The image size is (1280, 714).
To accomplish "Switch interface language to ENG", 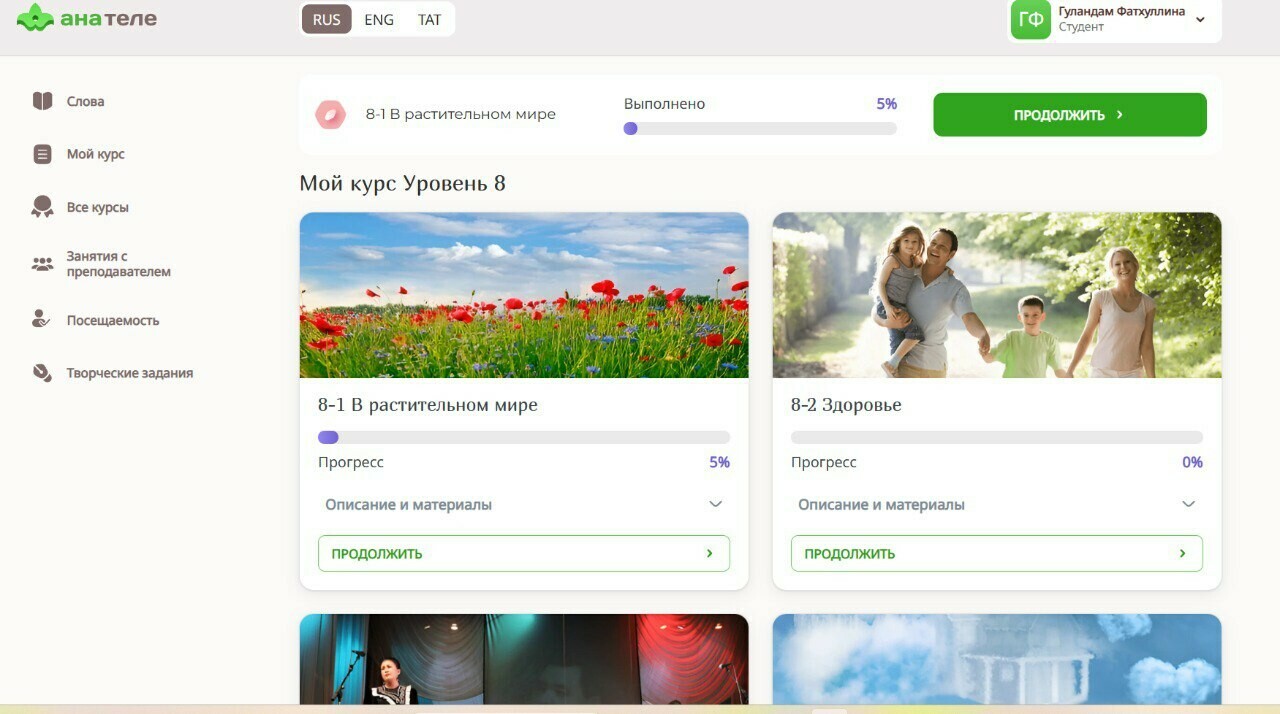I will [379, 20].
